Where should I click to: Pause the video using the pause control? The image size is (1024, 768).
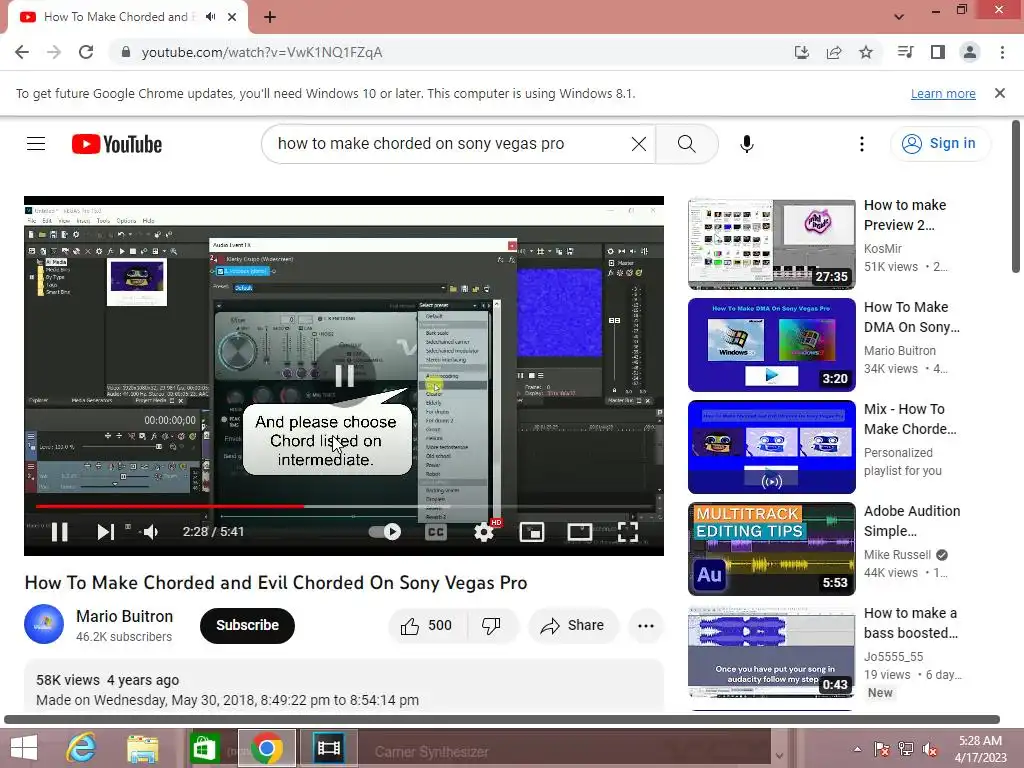59,532
